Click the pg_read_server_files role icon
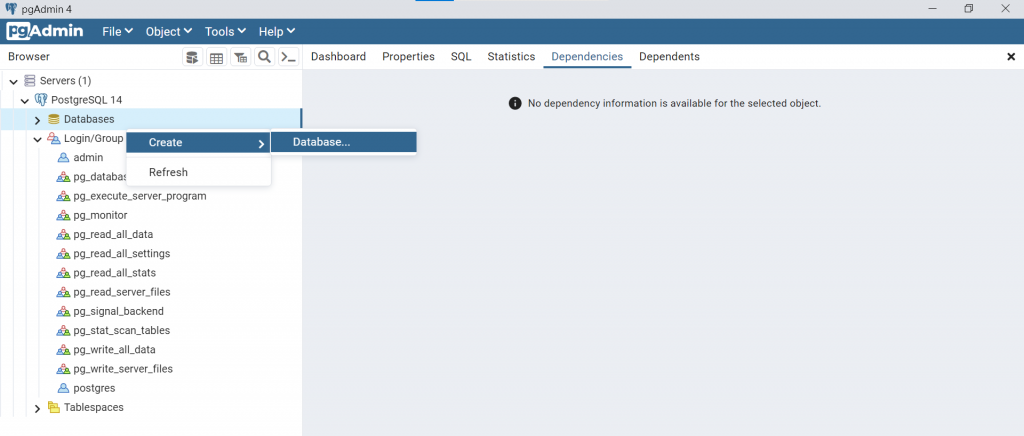 pos(63,292)
